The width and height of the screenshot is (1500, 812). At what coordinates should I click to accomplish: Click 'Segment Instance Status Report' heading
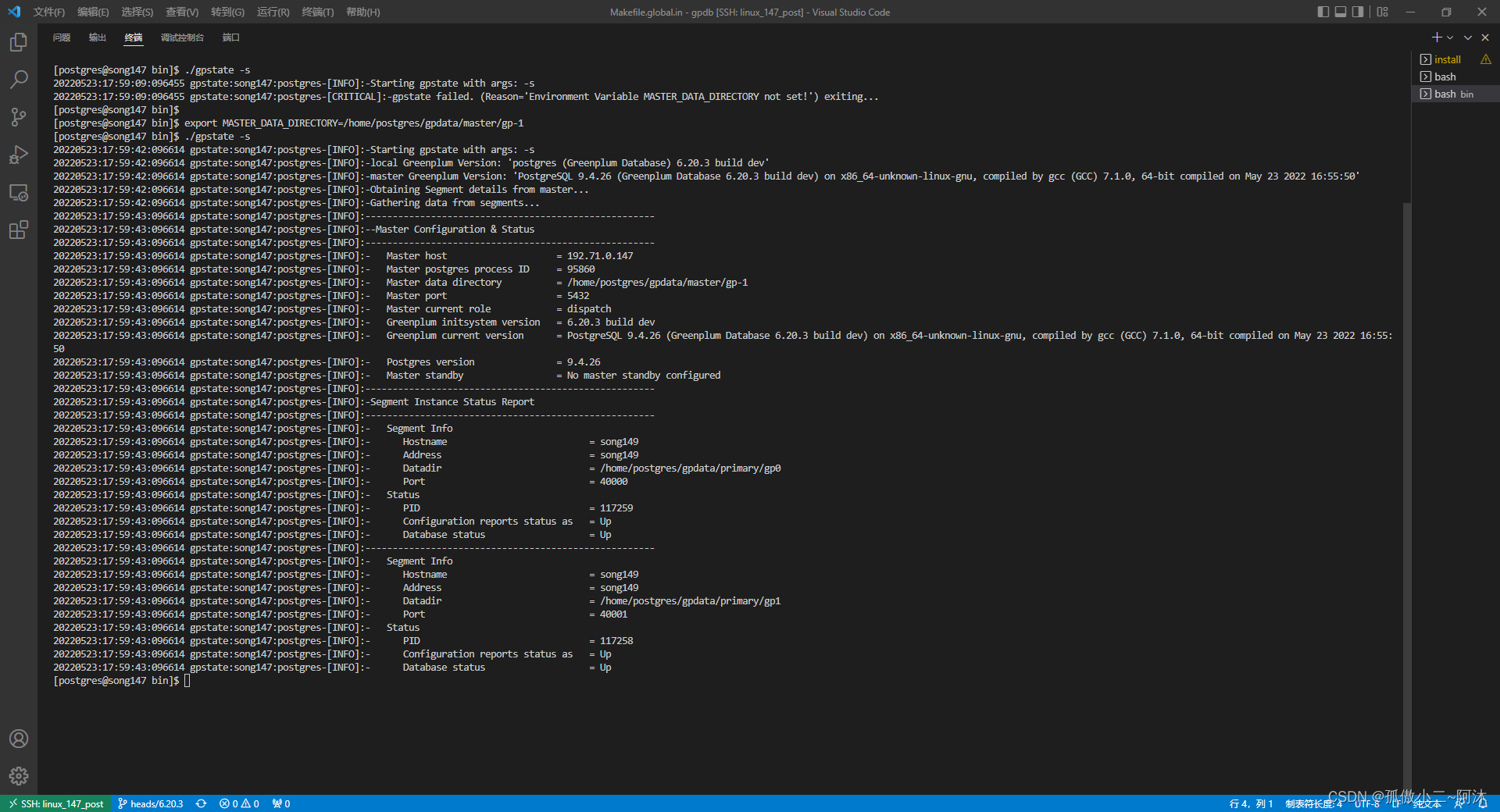click(452, 402)
